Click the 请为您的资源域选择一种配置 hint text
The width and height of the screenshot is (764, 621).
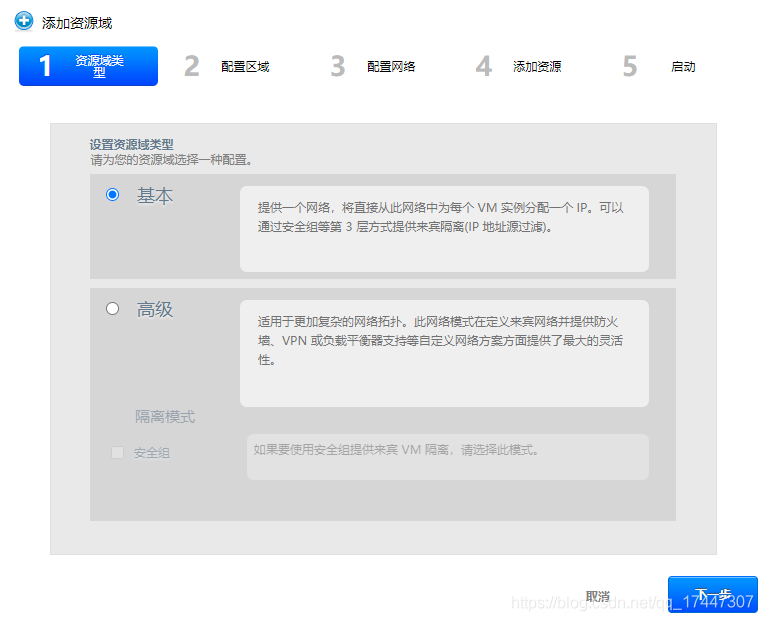tap(171, 160)
